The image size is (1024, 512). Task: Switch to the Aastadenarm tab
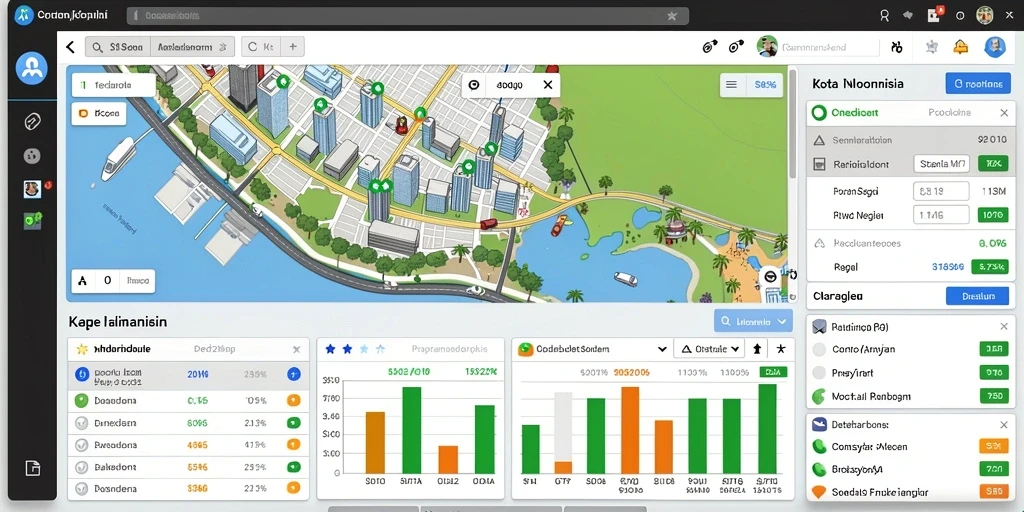tap(193, 47)
